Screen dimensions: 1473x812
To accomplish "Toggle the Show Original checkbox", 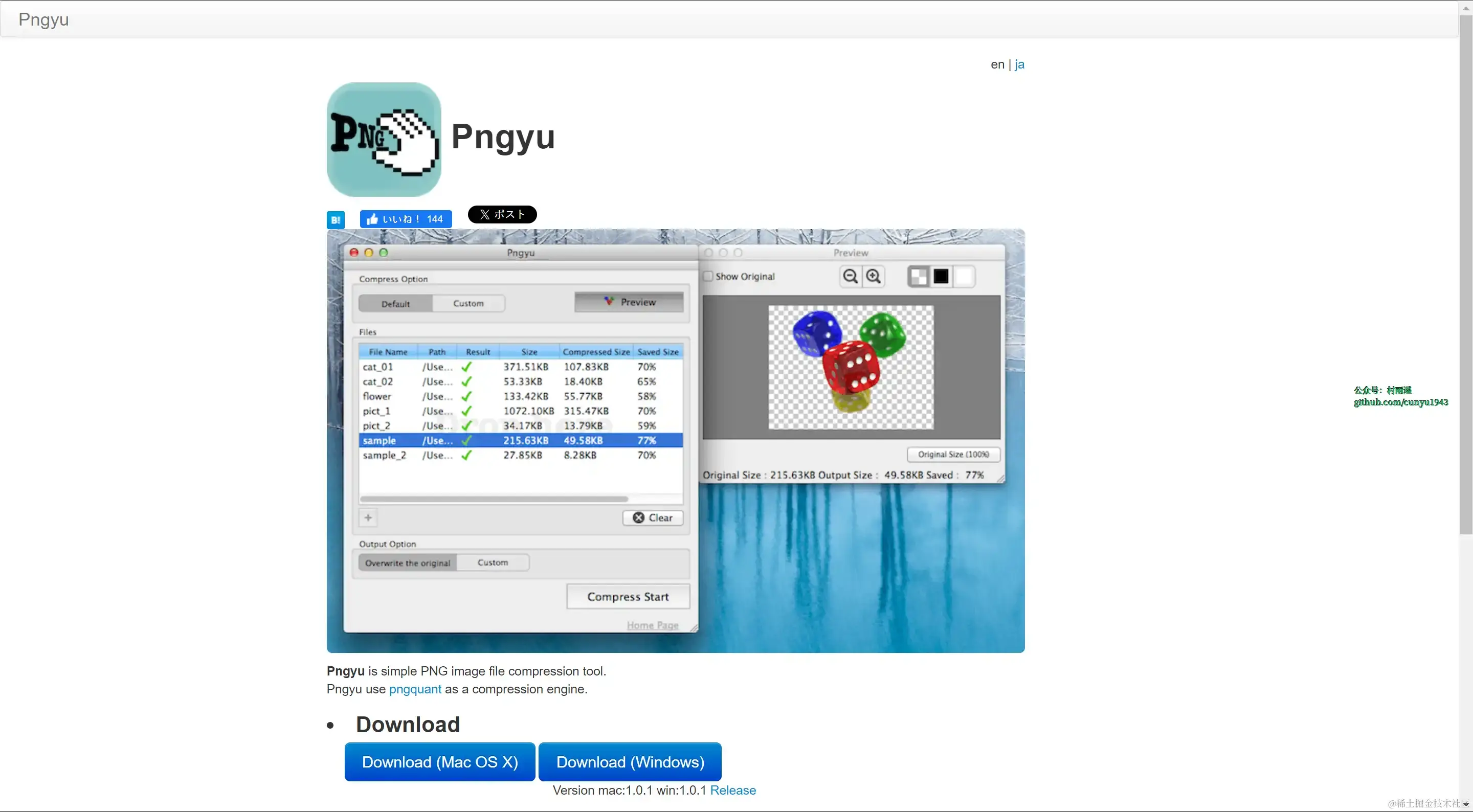I will [x=708, y=276].
